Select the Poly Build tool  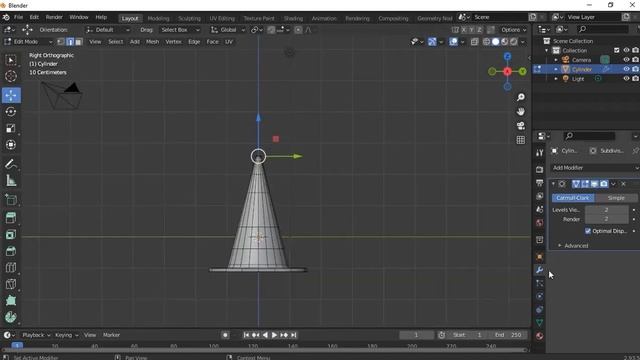pos(11,301)
